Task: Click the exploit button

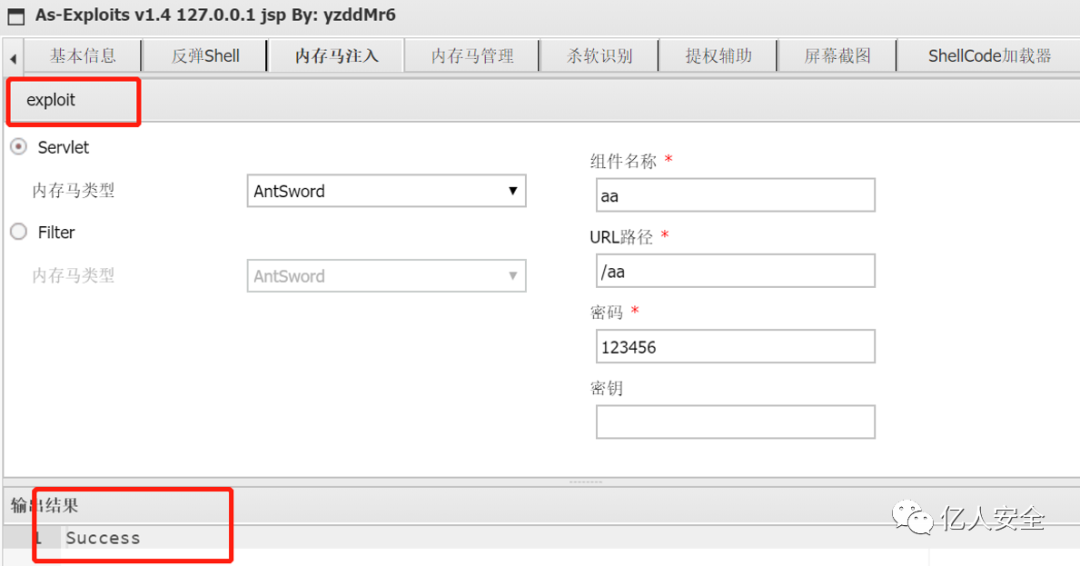Action: tap(50, 101)
